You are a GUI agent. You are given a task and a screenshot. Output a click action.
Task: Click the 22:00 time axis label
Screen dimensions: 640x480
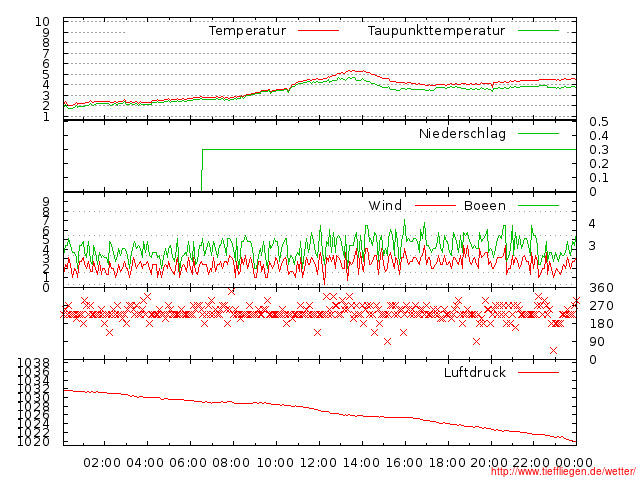(531, 463)
